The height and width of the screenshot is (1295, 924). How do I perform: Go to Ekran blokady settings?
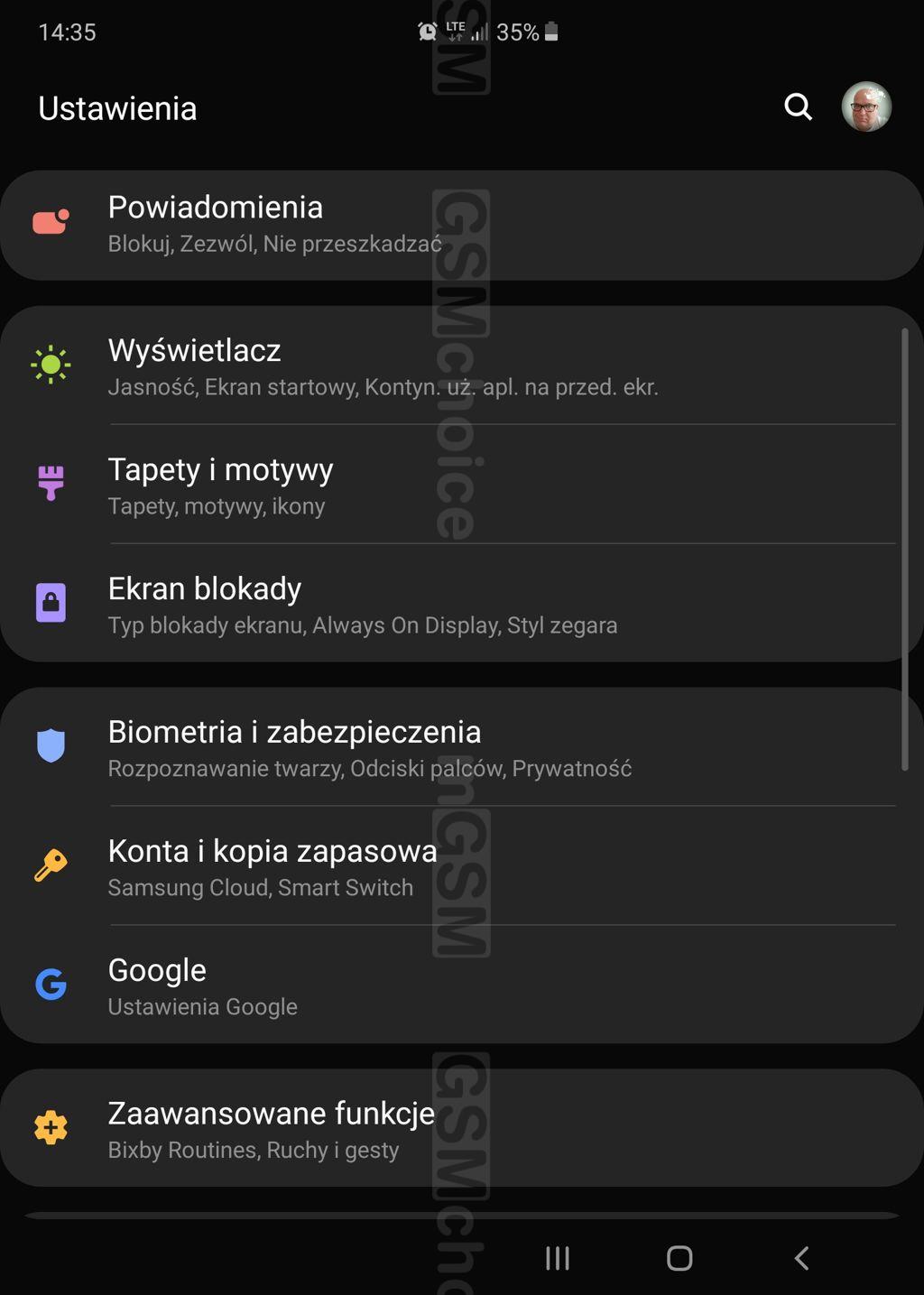click(x=462, y=603)
